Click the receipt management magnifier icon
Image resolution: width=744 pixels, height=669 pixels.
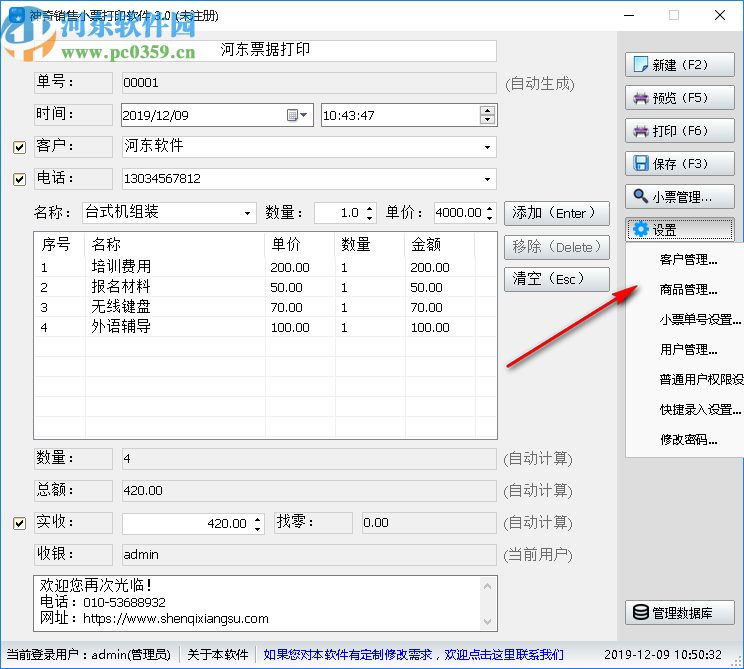tap(641, 196)
